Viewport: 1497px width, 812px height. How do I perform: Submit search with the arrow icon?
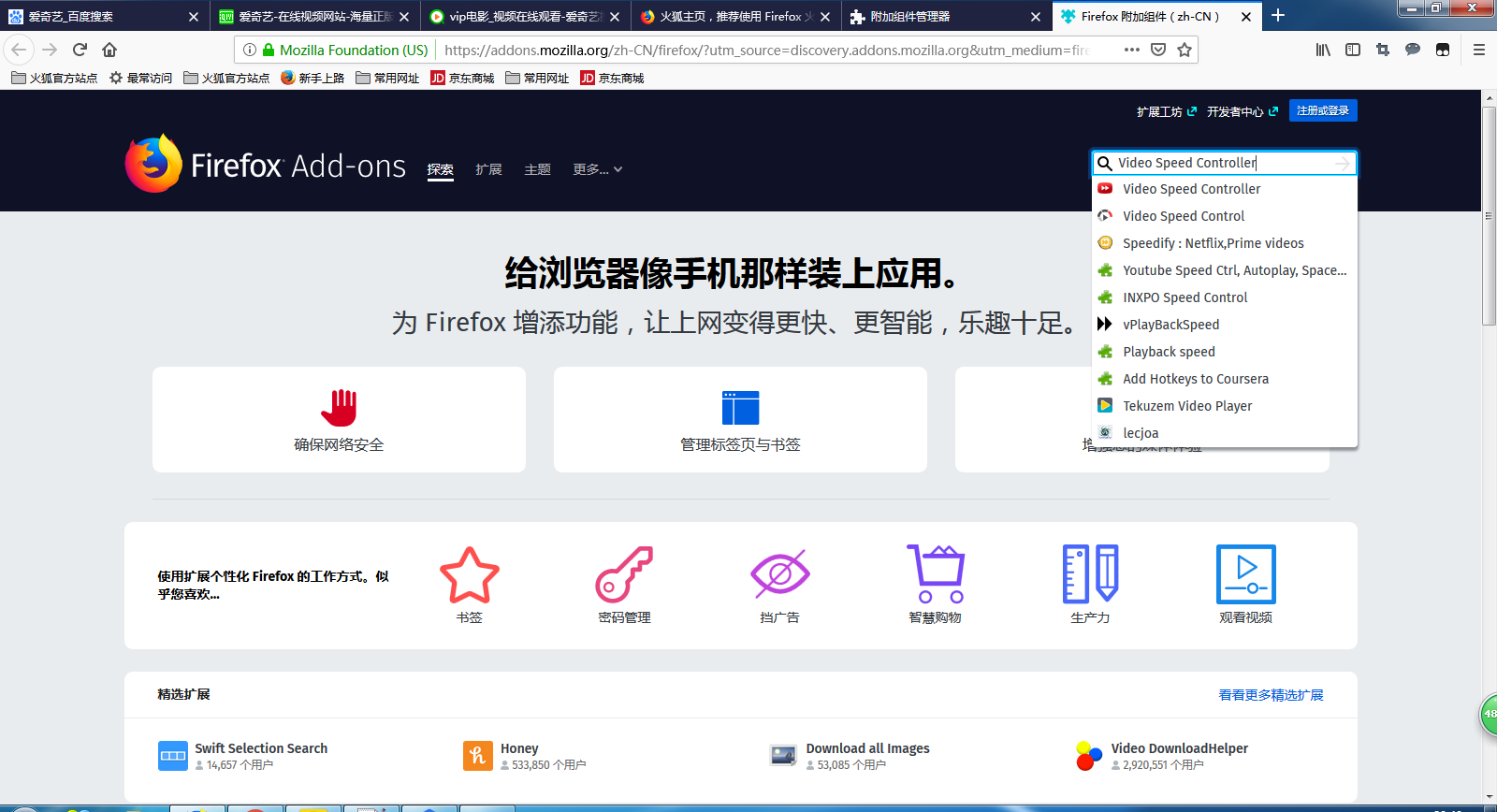click(x=1343, y=163)
